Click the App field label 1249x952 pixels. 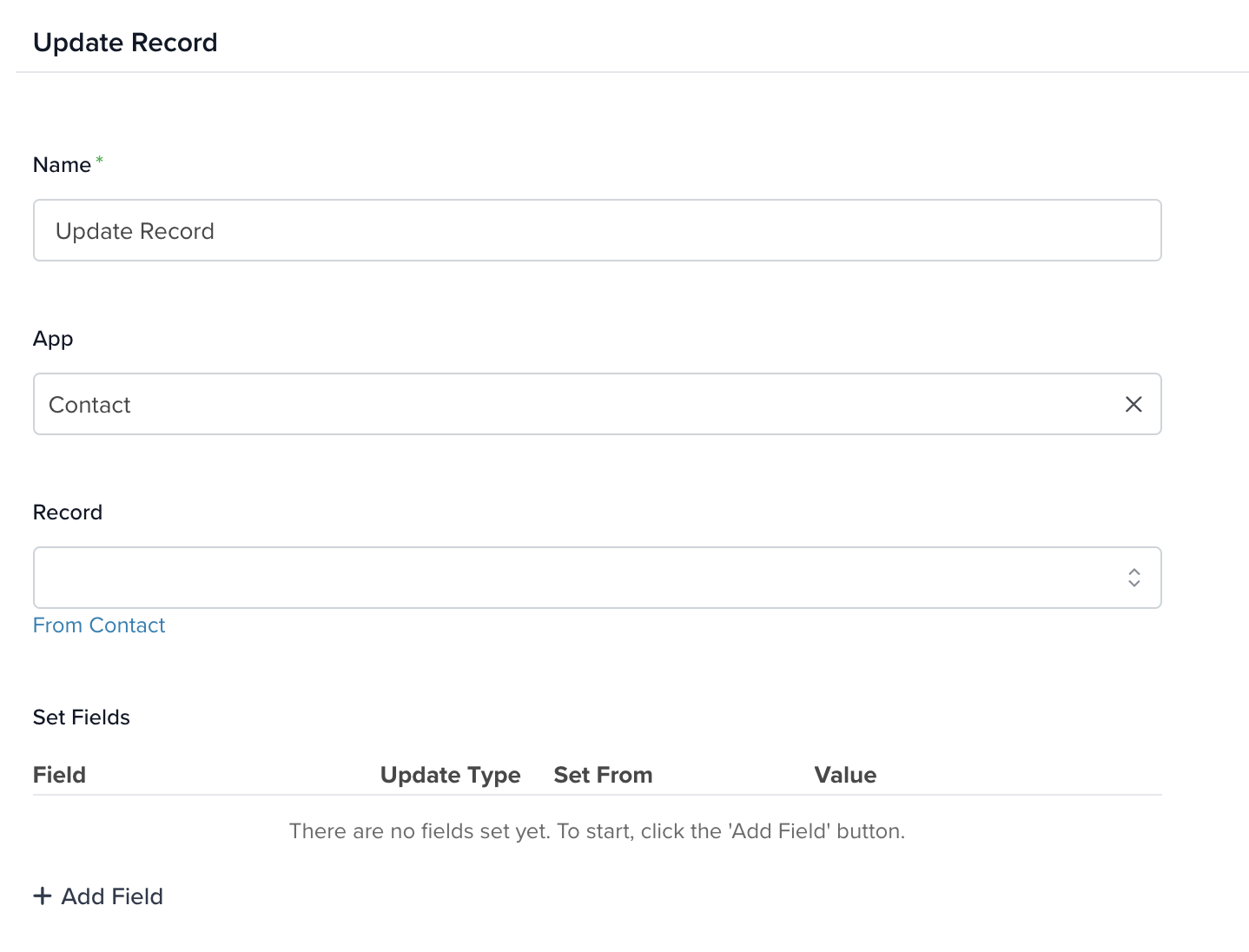coord(53,339)
